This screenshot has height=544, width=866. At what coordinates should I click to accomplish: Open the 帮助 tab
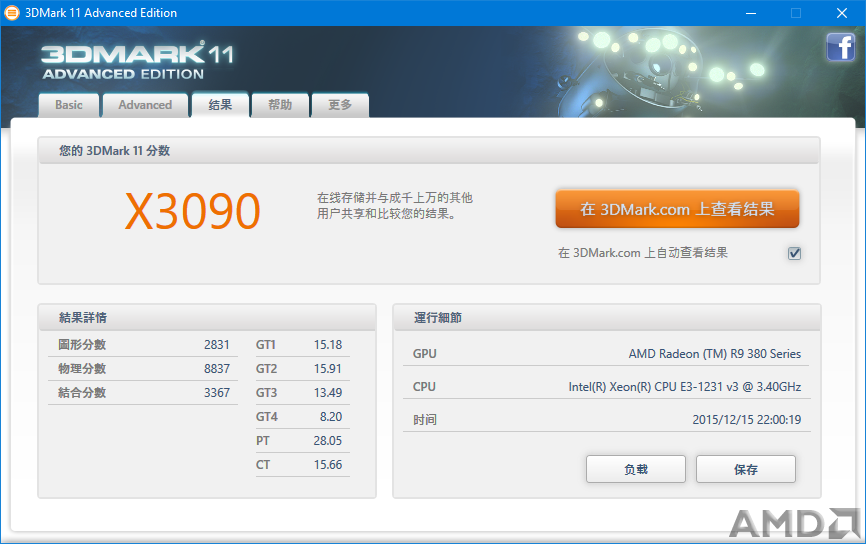point(280,105)
